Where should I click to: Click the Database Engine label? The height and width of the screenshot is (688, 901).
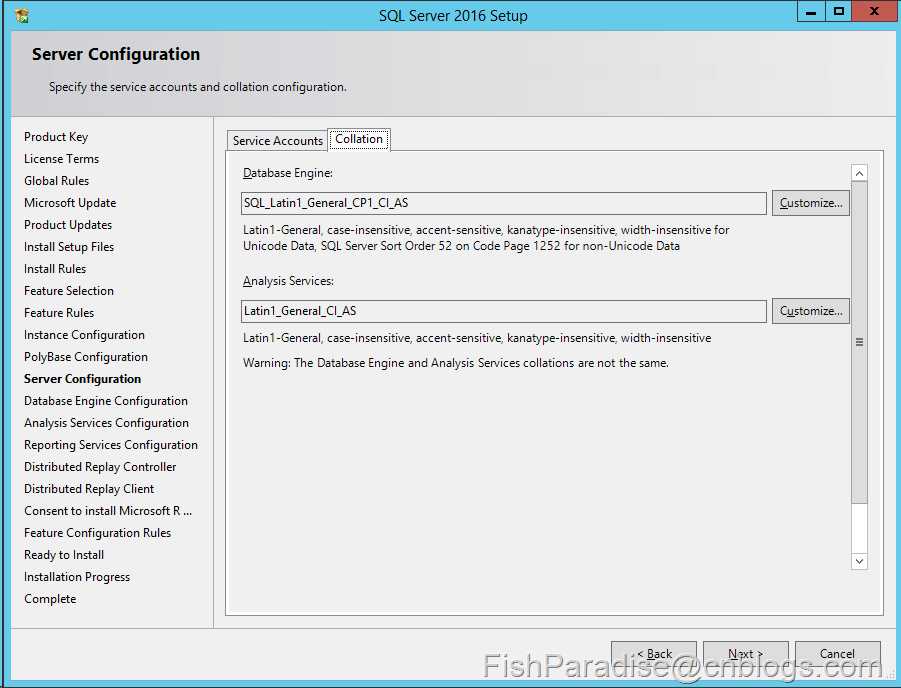coord(288,173)
